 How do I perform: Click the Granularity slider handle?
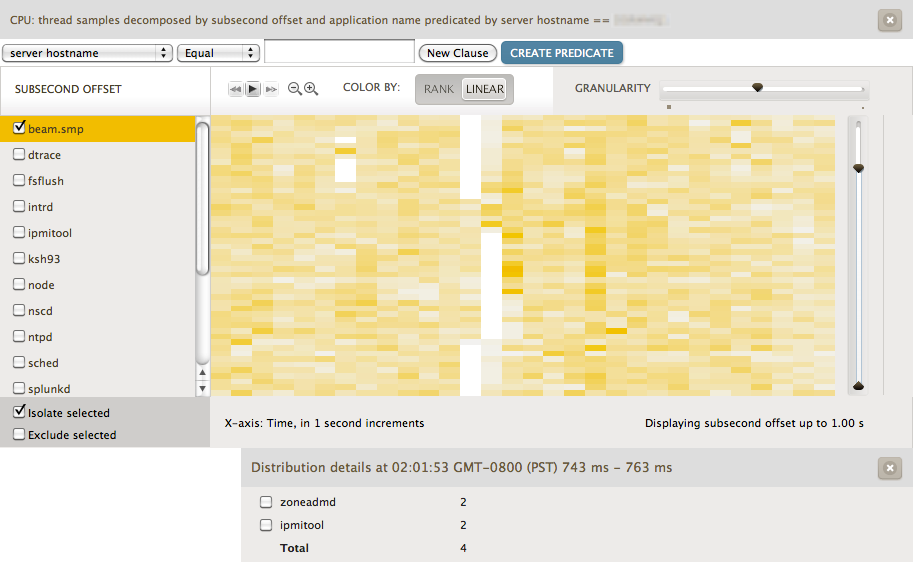click(x=758, y=88)
